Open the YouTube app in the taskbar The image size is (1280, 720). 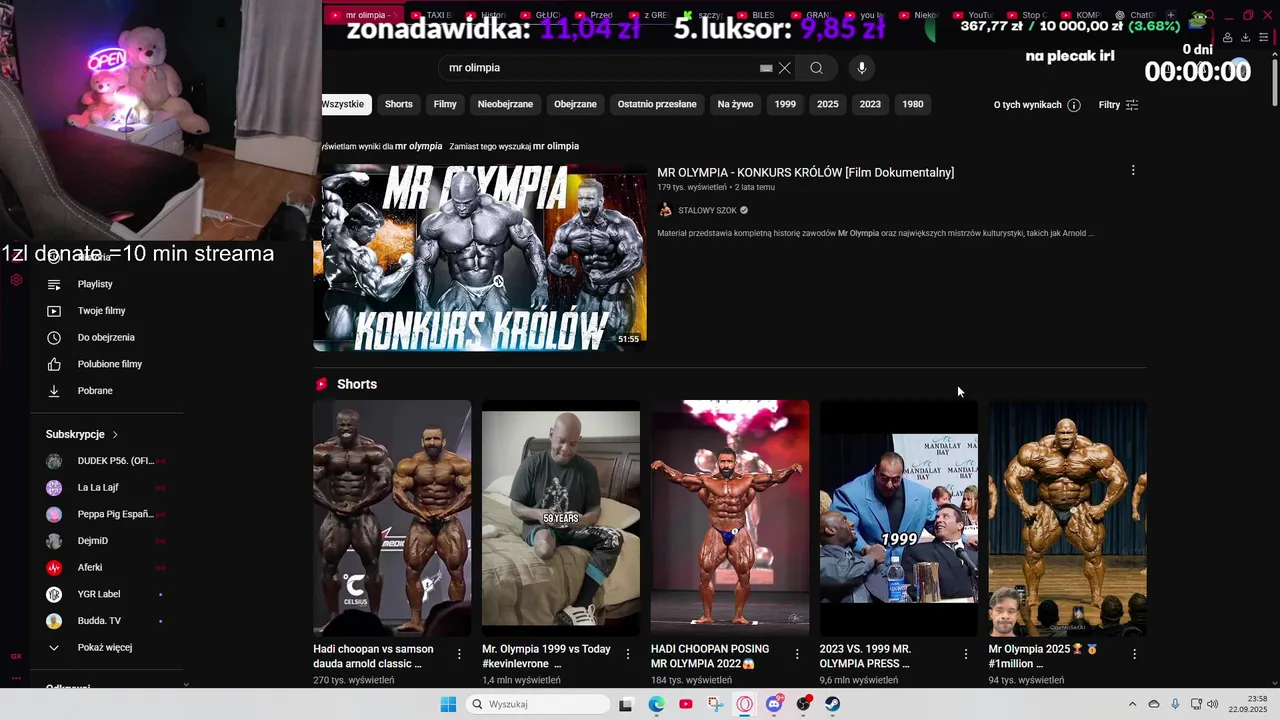[685, 704]
